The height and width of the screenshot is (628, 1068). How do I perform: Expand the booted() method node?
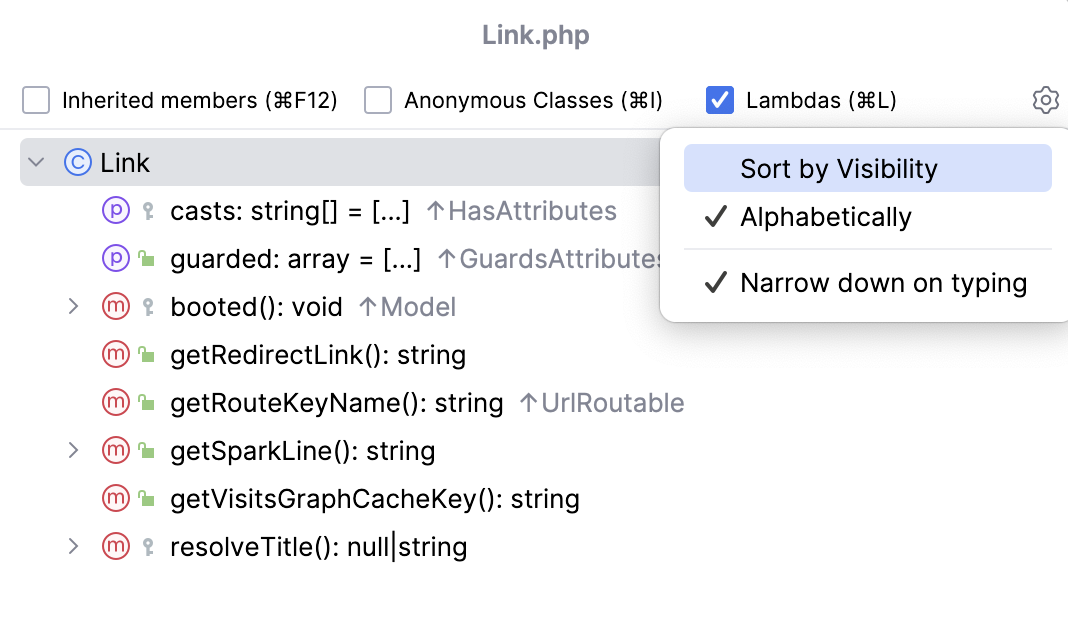[x=73, y=306]
